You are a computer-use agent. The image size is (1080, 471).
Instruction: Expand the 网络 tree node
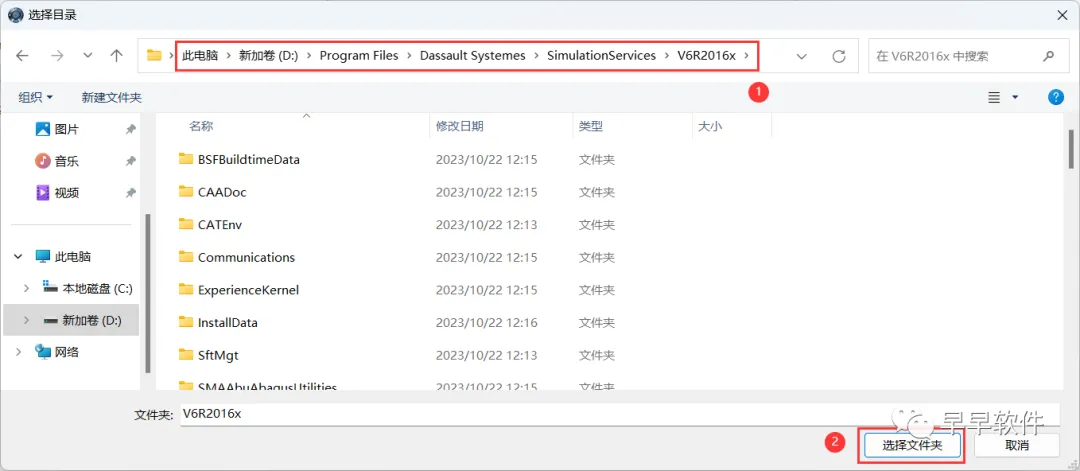pyautogui.click(x=19, y=352)
